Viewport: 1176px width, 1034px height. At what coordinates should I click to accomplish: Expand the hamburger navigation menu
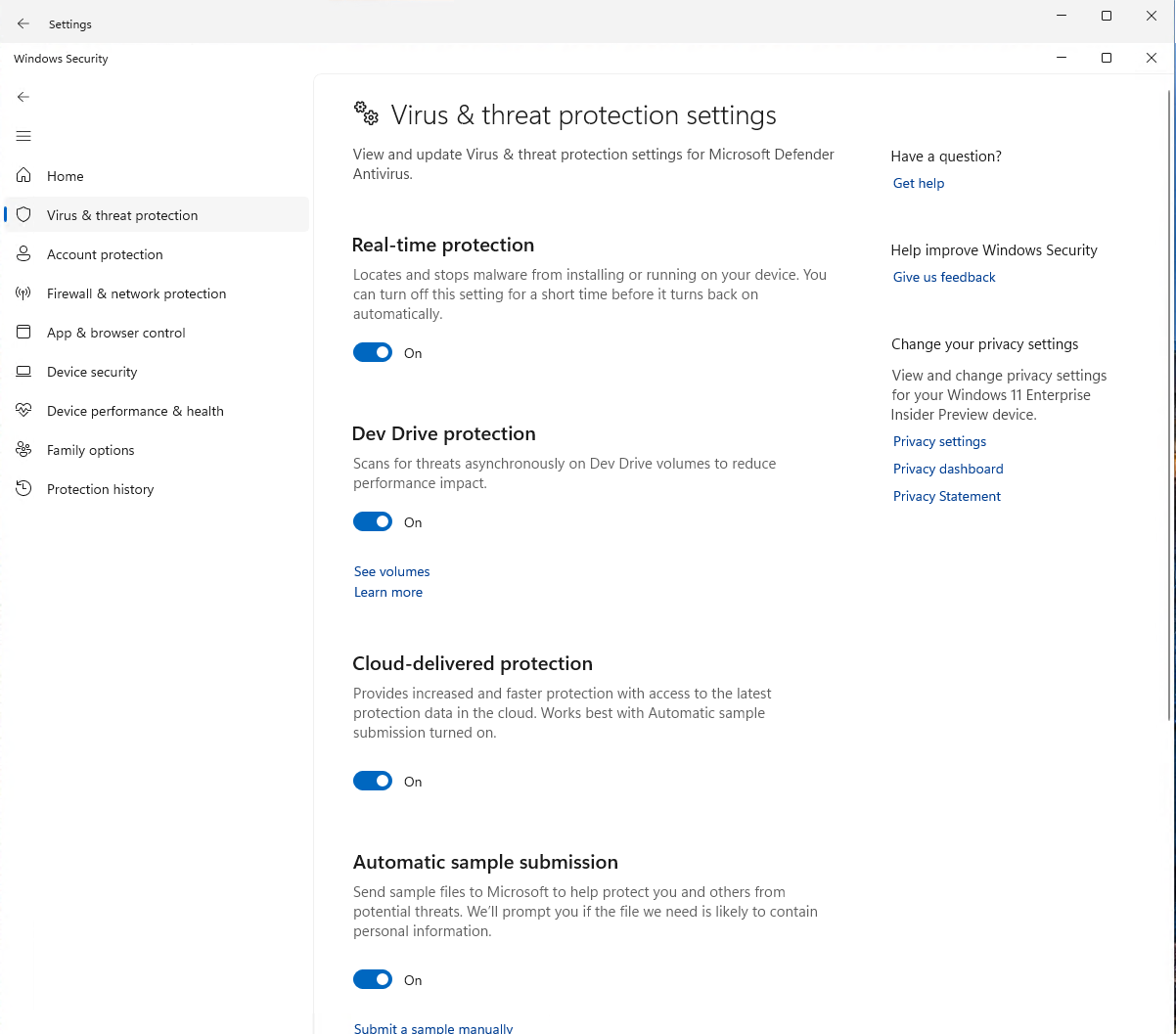point(23,136)
